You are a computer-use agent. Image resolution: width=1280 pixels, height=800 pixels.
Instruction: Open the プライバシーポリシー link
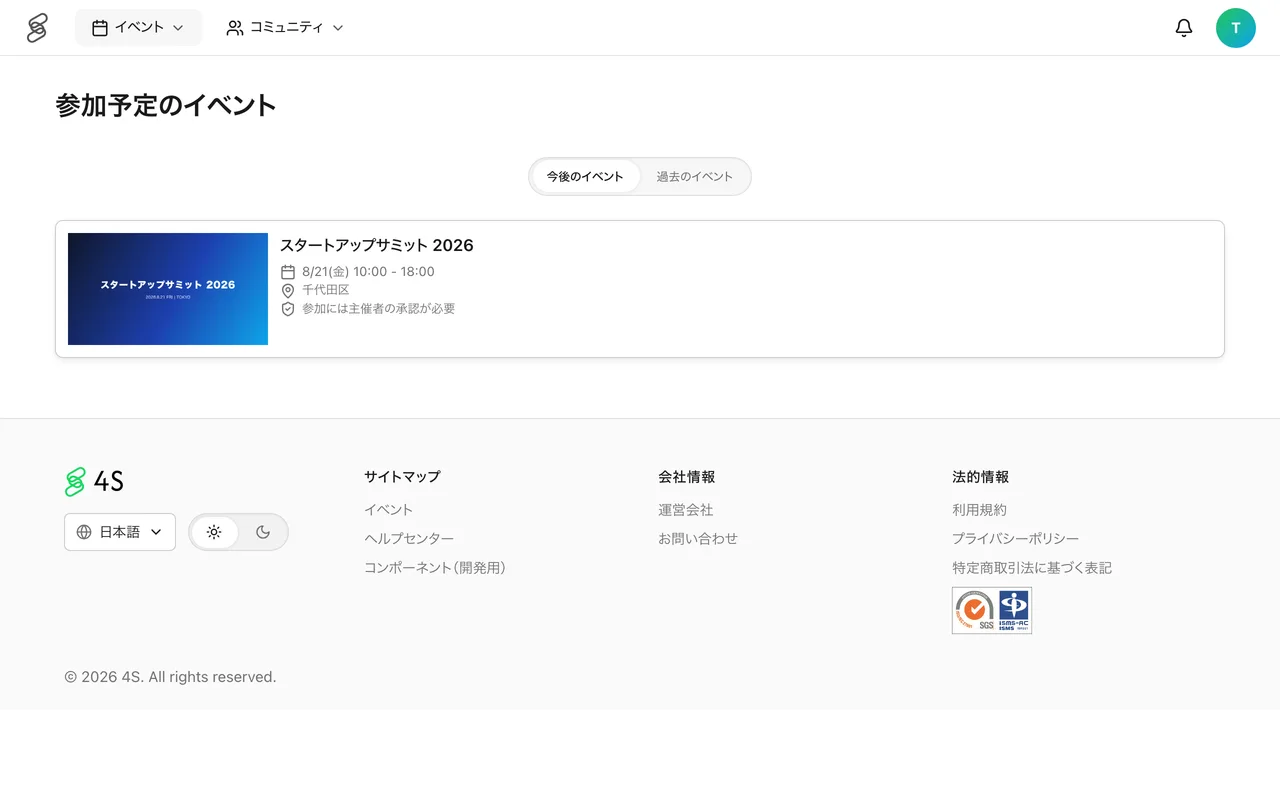(1016, 539)
